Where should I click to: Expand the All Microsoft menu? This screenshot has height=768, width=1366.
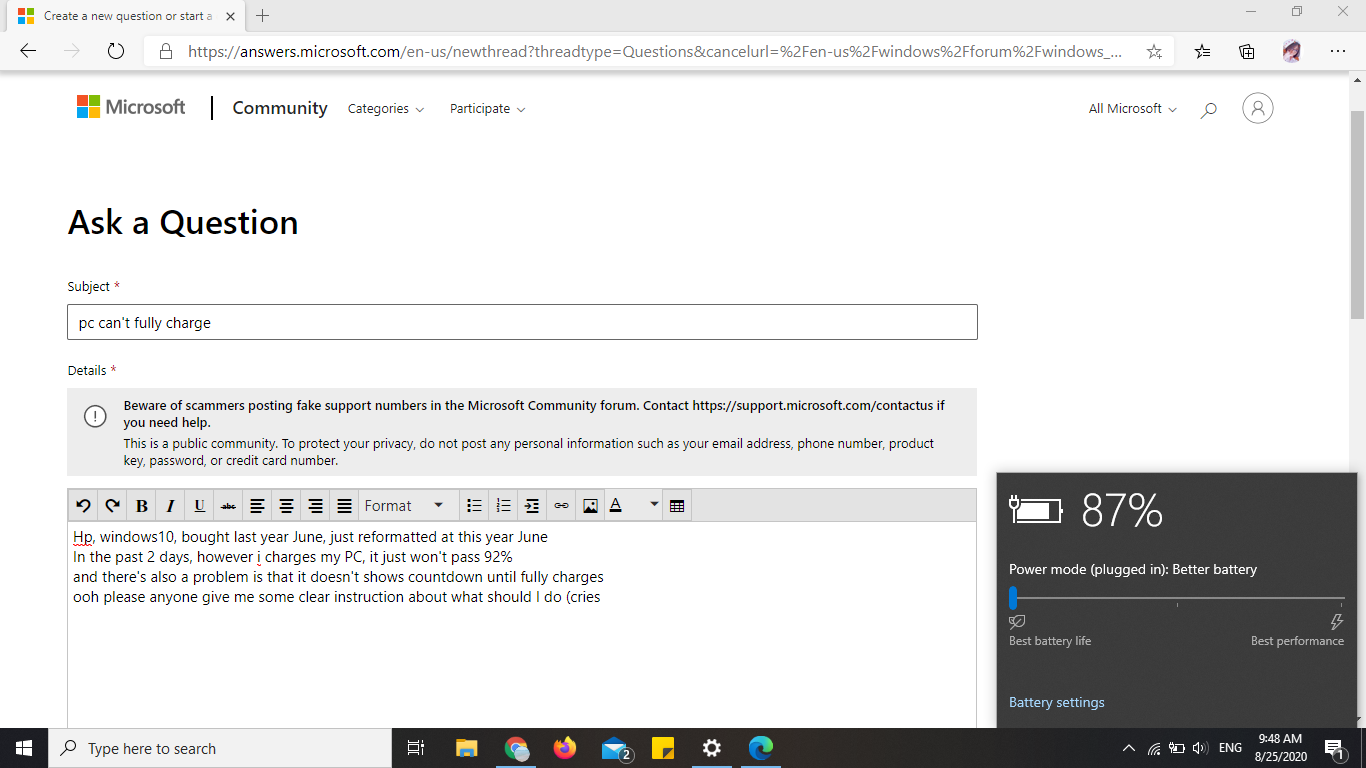pos(1132,108)
